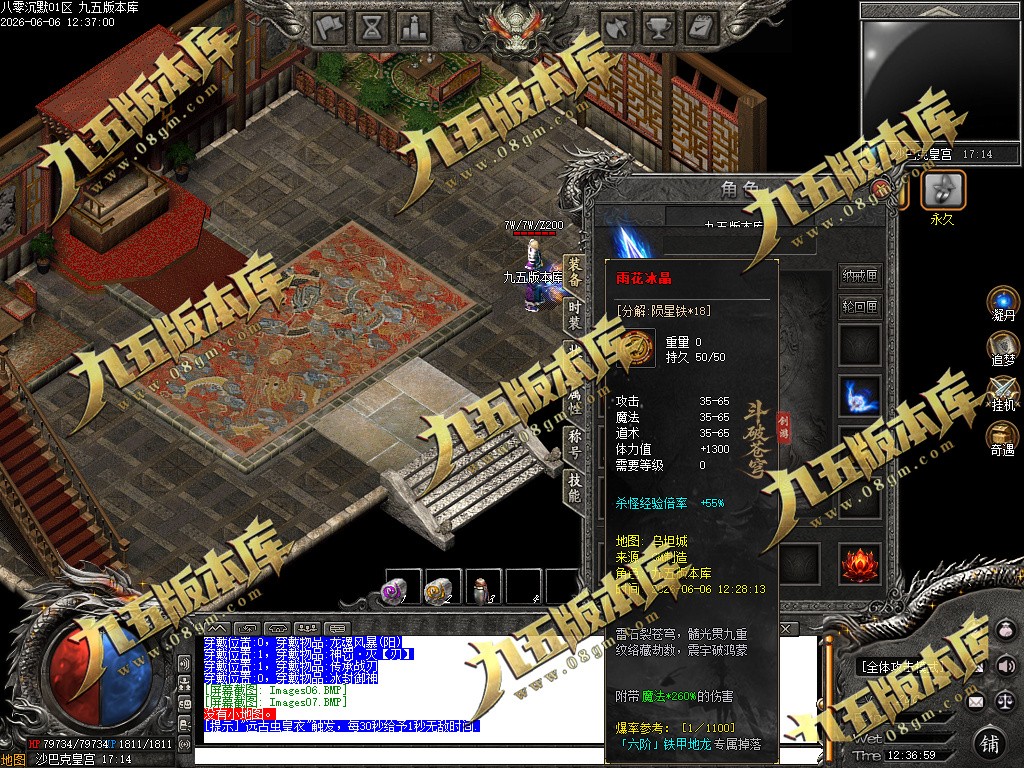Open the money bag icon at bottom right
Image resolution: width=1024 pixels, height=768 pixels.
tap(1006, 630)
